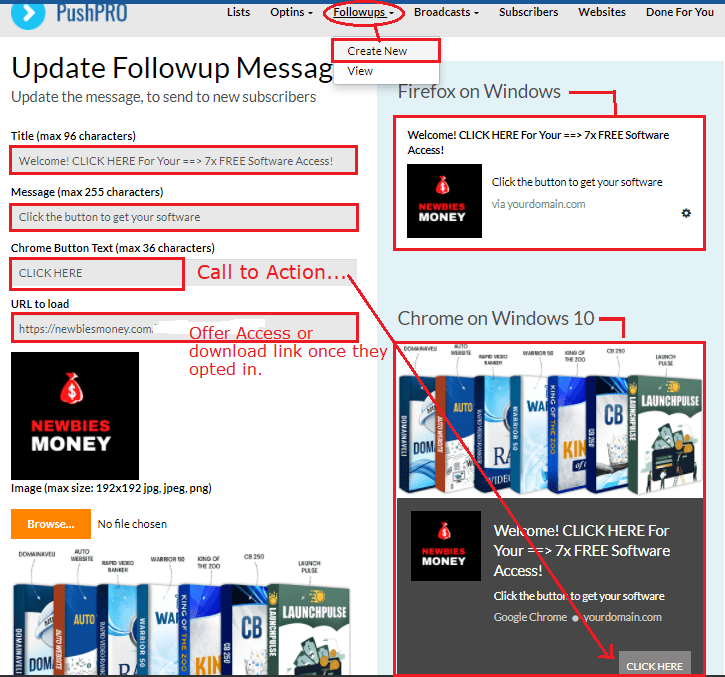Open the Websites page
The image size is (725, 677).
click(x=602, y=12)
